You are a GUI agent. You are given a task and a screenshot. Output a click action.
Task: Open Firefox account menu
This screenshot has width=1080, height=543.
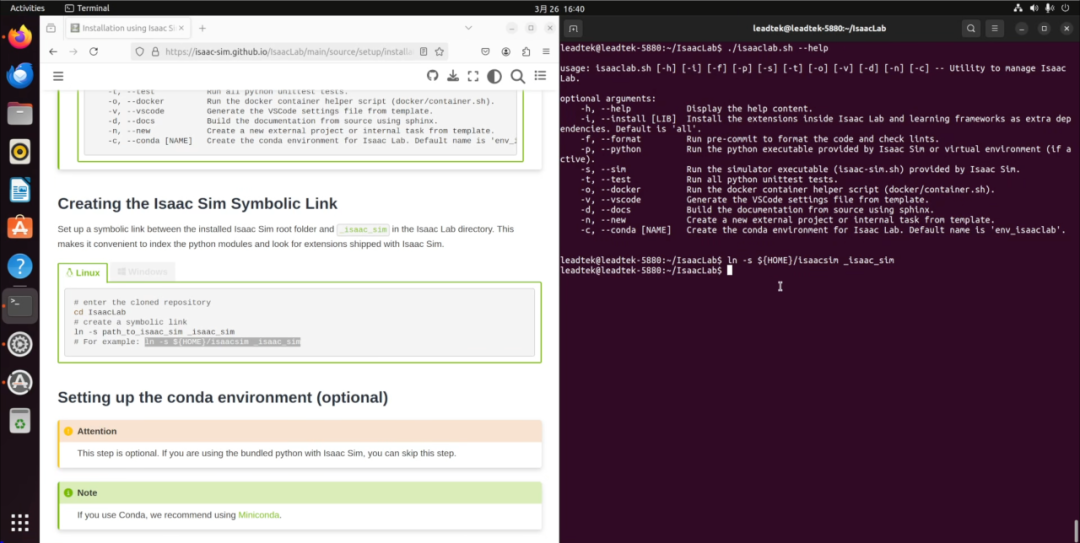click(x=506, y=52)
